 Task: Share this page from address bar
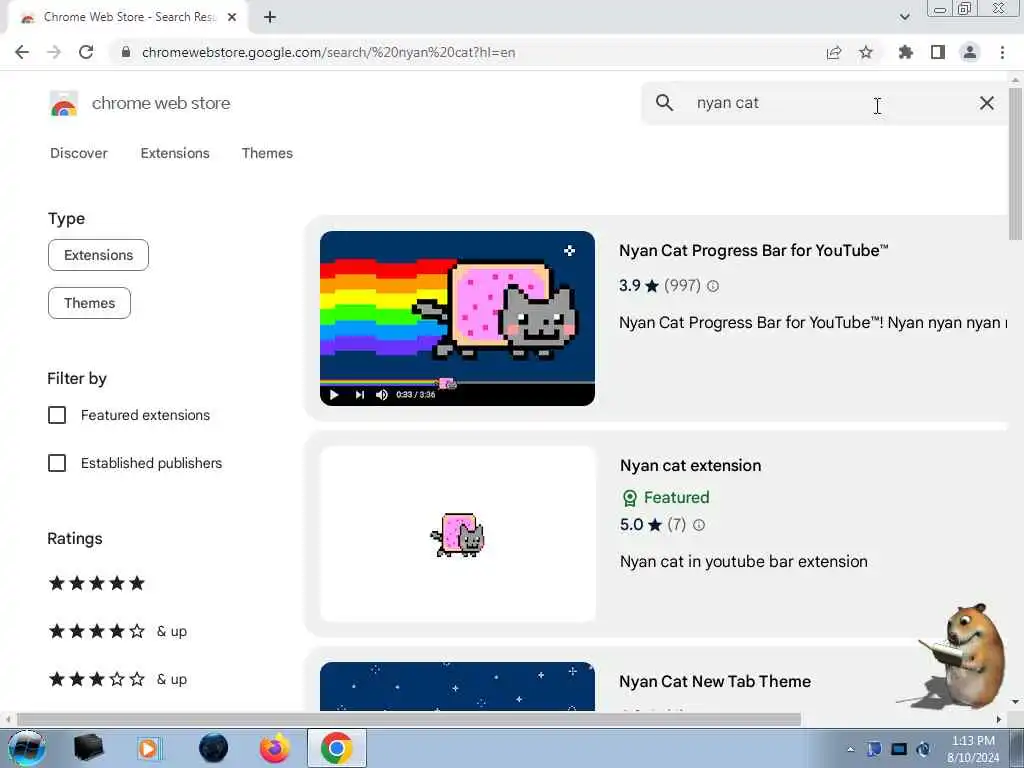click(834, 53)
